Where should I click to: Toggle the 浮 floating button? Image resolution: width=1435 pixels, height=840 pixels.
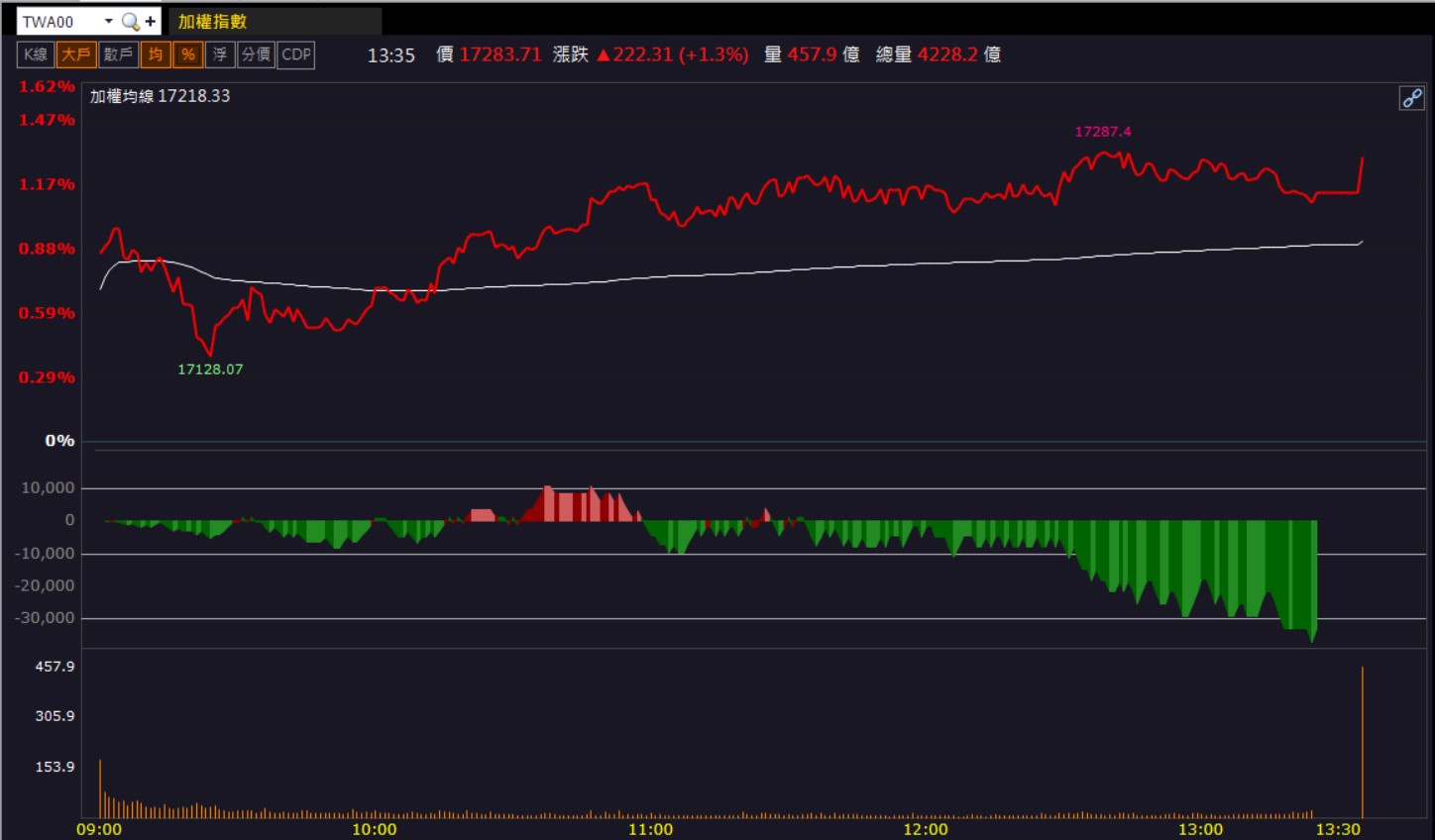pyautogui.click(x=220, y=54)
